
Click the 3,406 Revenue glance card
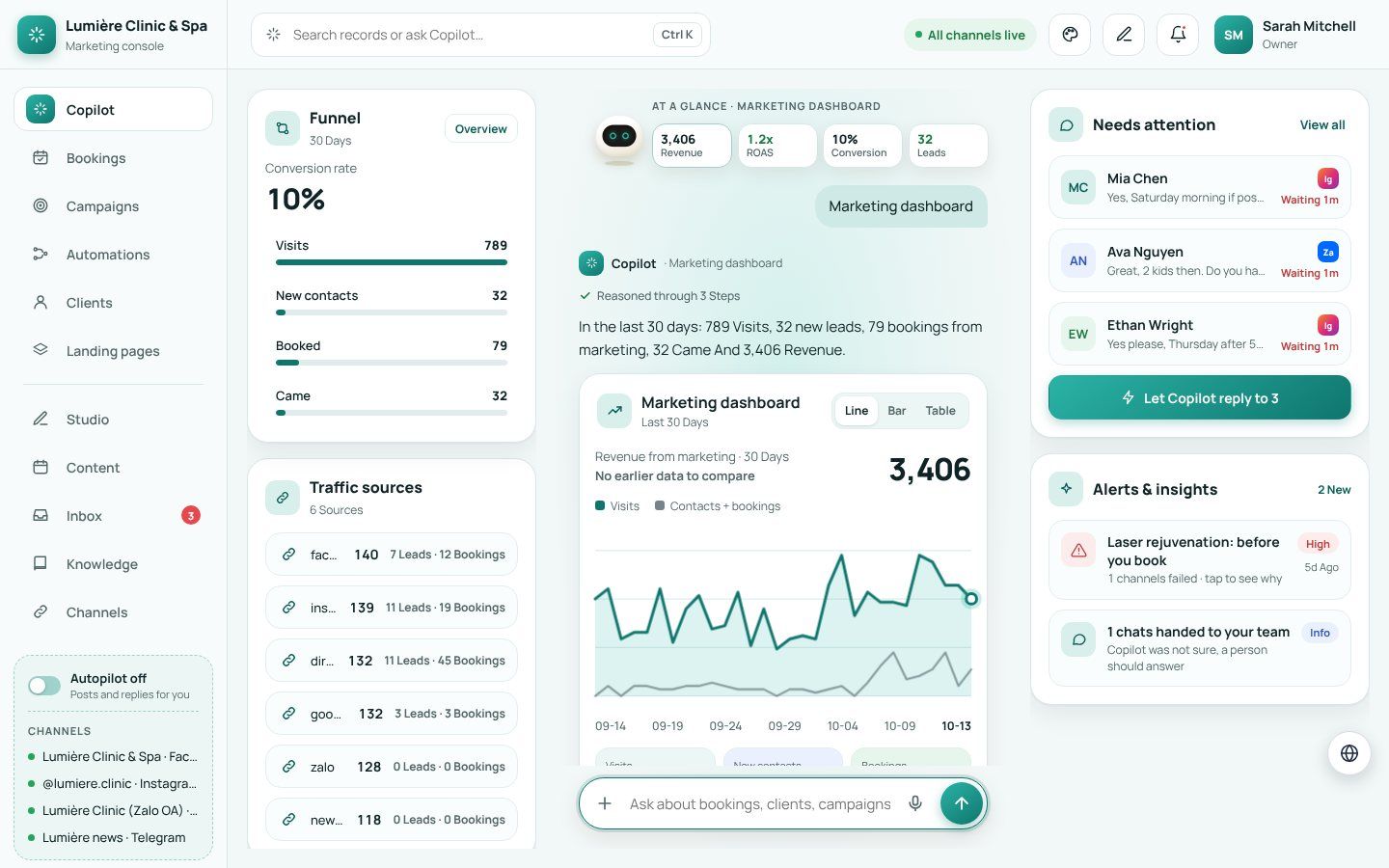click(692, 146)
